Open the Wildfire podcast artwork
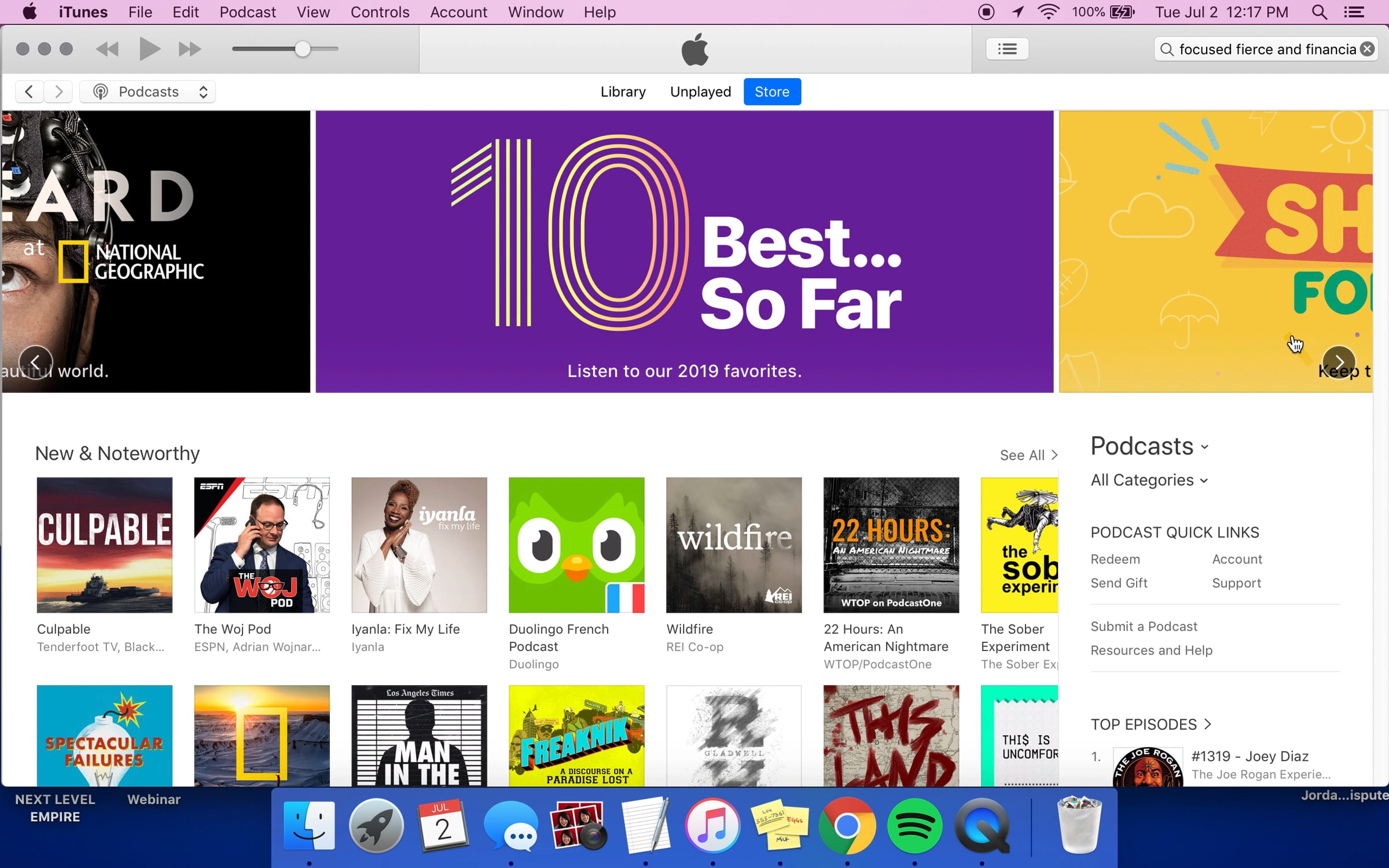The width and height of the screenshot is (1389, 868). [734, 545]
